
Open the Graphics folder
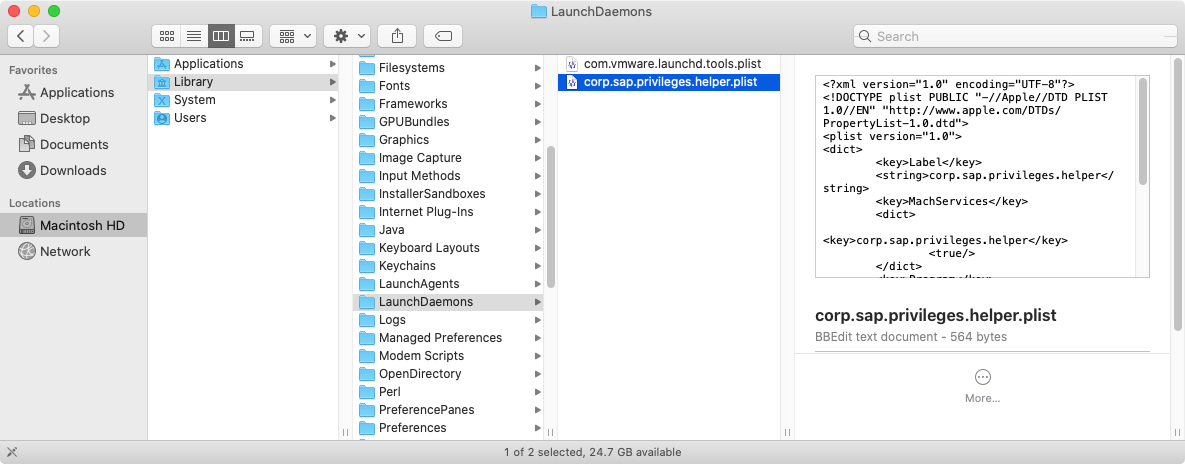[x=449, y=140]
